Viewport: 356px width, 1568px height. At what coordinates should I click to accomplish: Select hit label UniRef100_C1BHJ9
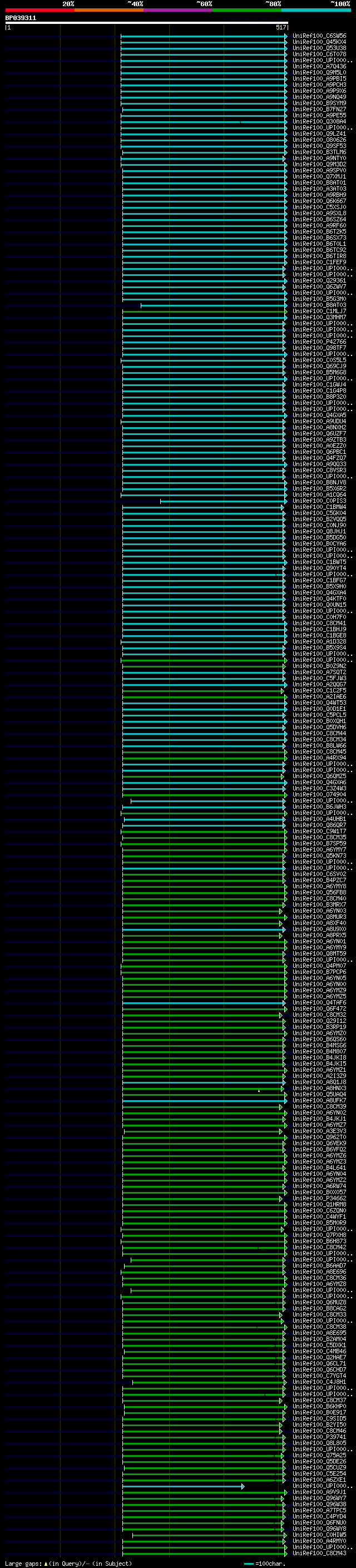click(319, 630)
